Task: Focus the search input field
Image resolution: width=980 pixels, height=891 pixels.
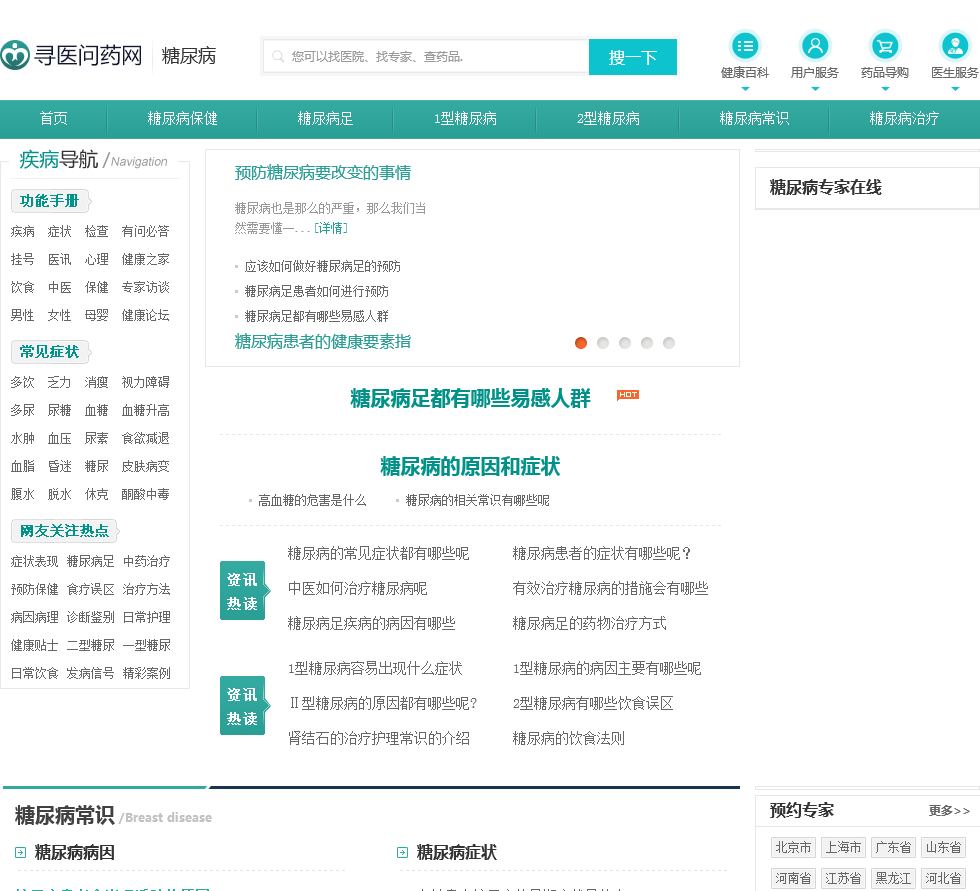Action: [435, 57]
